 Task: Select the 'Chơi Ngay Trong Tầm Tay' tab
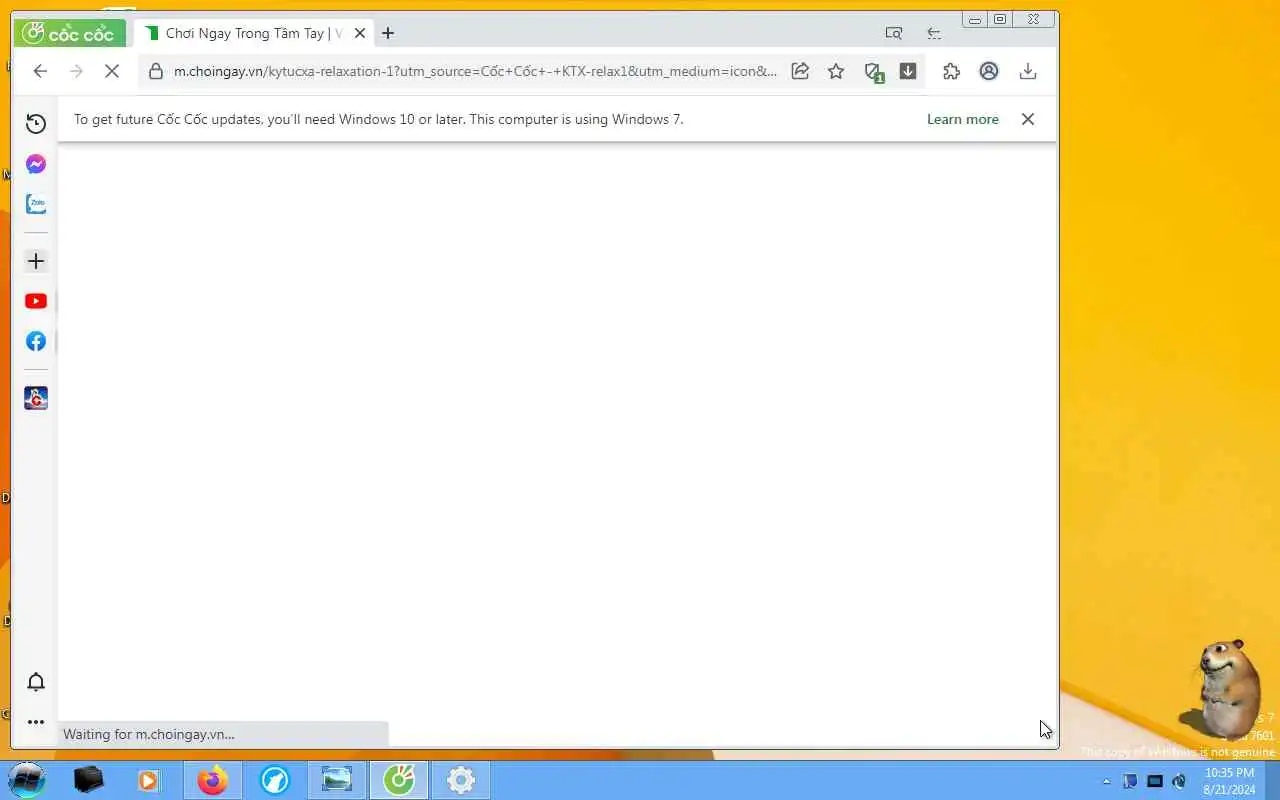click(252, 33)
